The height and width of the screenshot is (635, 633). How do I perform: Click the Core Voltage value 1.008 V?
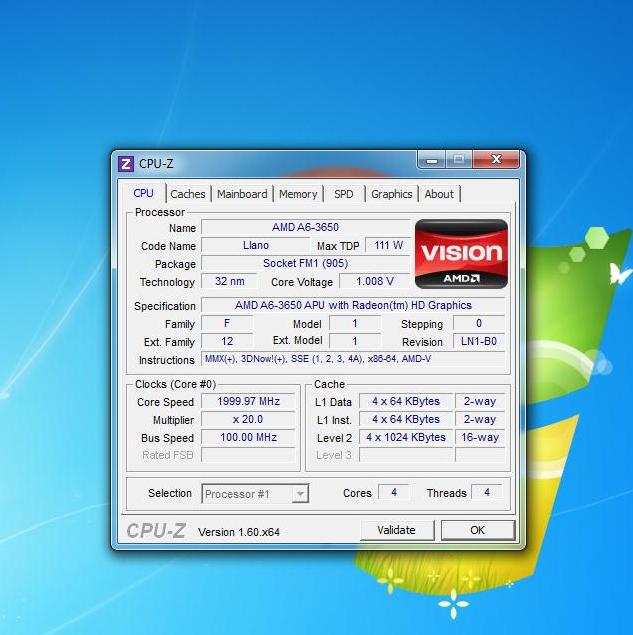coord(375,281)
